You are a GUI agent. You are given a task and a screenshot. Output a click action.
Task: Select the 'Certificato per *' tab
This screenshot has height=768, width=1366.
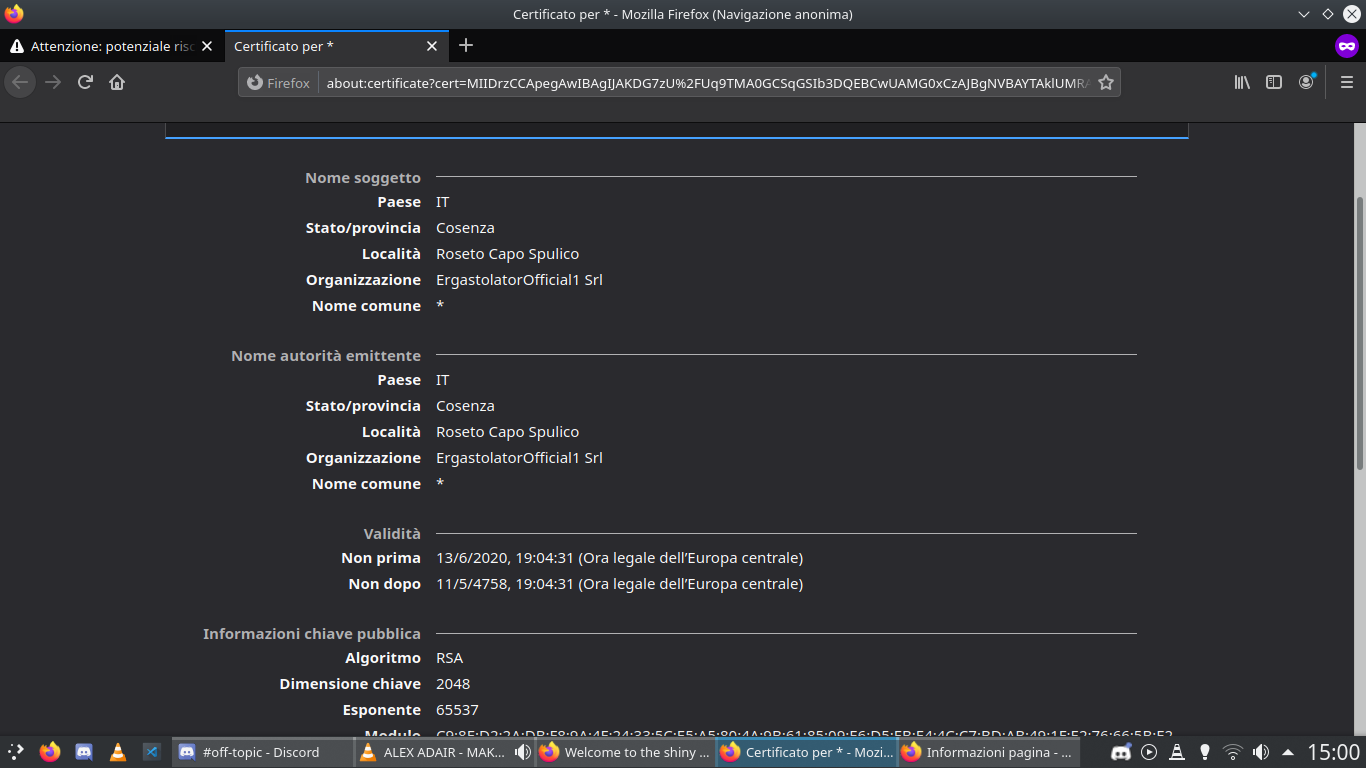(334, 46)
